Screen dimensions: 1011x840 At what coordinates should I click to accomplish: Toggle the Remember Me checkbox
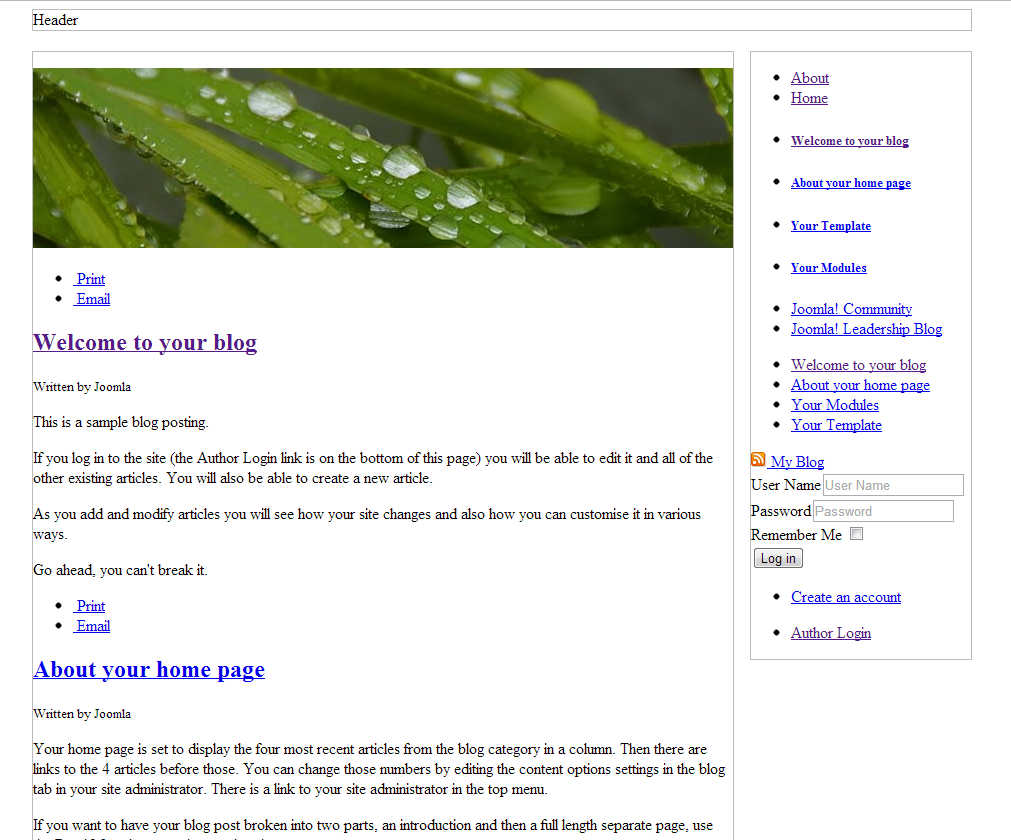856,534
